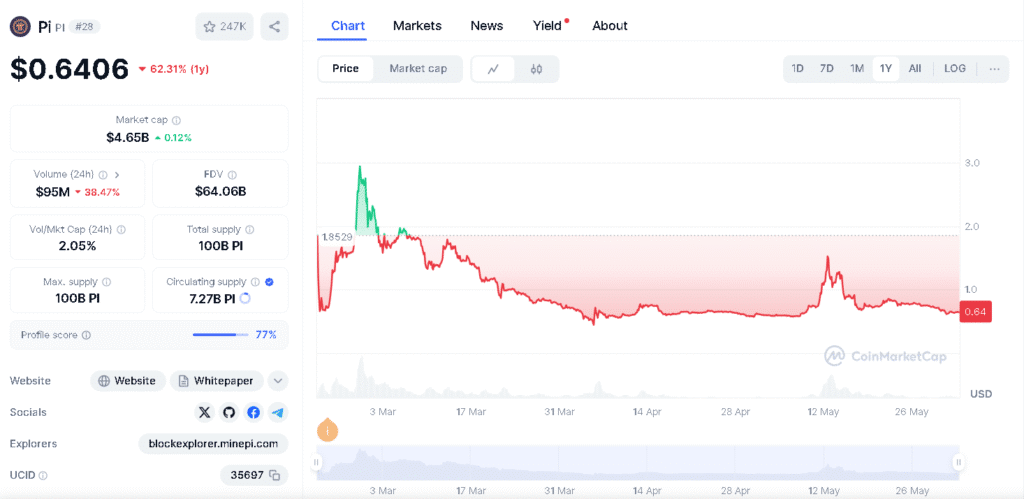Open FDV info icon
This screenshot has width=1024, height=499.
232,174
